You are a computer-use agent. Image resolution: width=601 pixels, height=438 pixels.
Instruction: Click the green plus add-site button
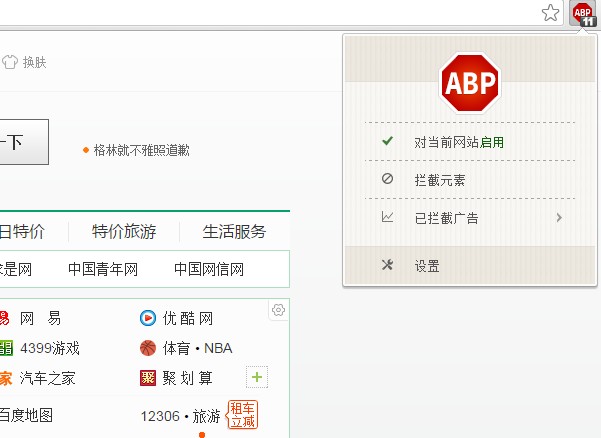pos(257,377)
